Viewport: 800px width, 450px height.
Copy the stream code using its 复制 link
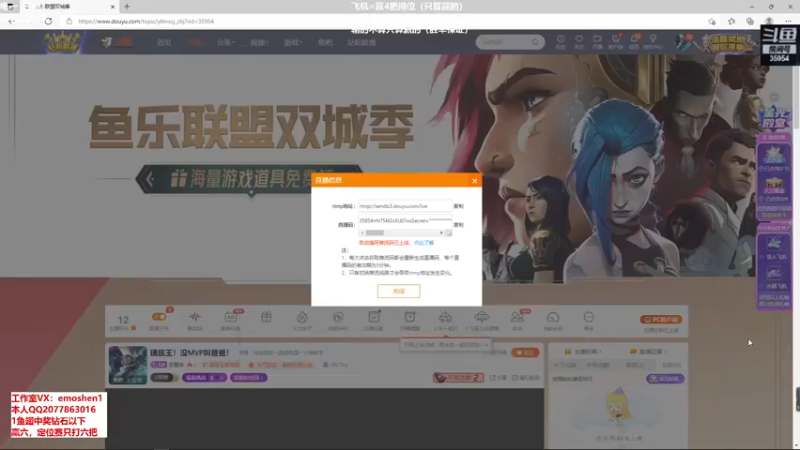[459, 225]
